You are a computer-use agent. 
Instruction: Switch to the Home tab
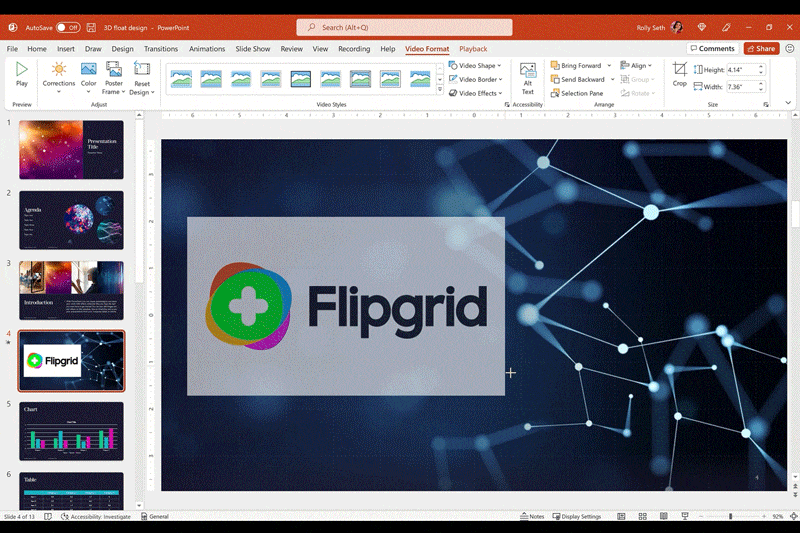coord(37,48)
